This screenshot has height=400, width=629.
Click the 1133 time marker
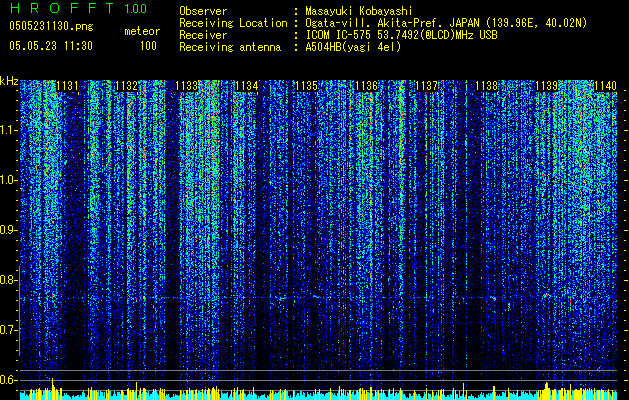[187, 86]
